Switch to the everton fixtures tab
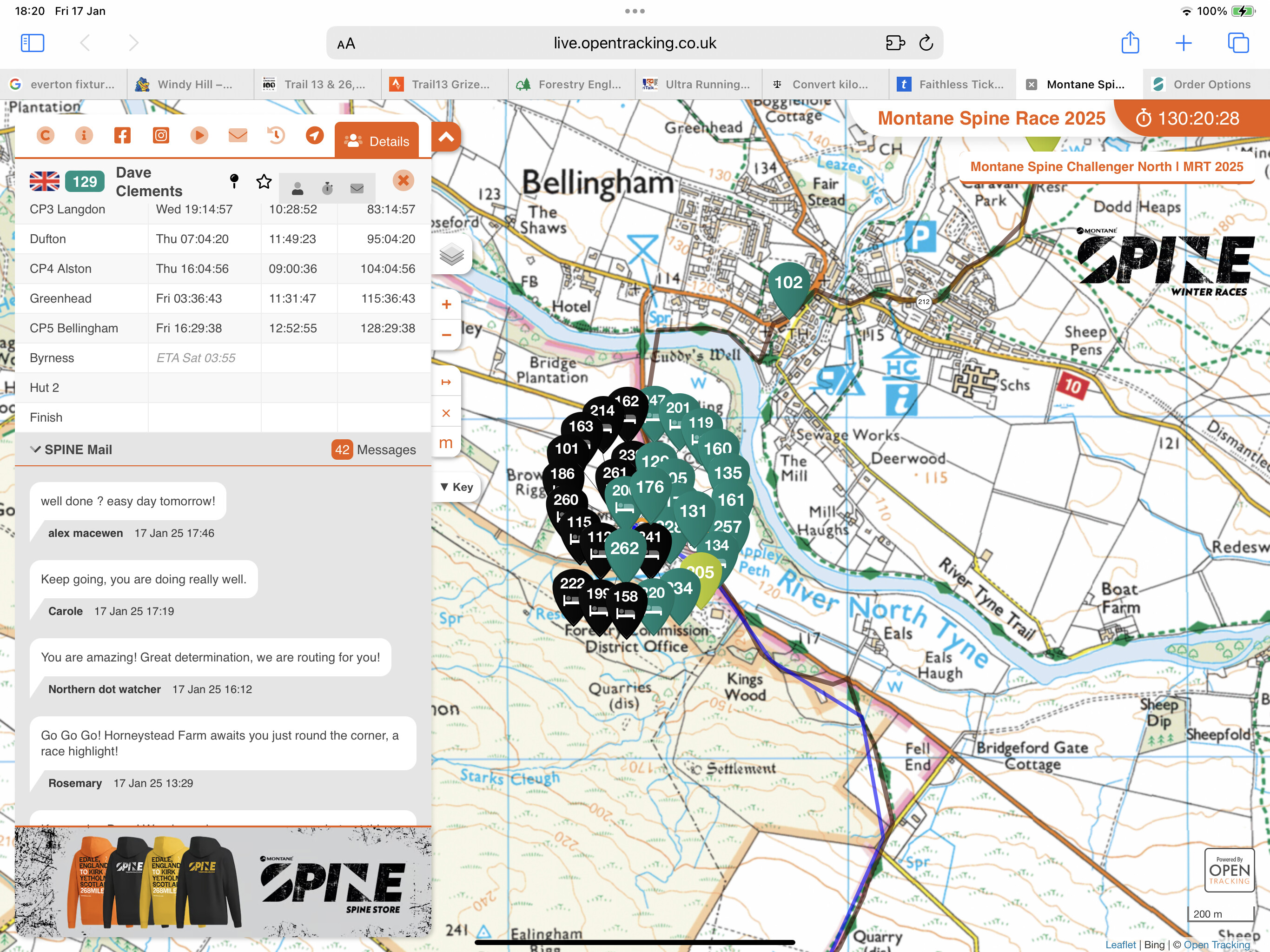This screenshot has width=1270, height=952. point(64,85)
